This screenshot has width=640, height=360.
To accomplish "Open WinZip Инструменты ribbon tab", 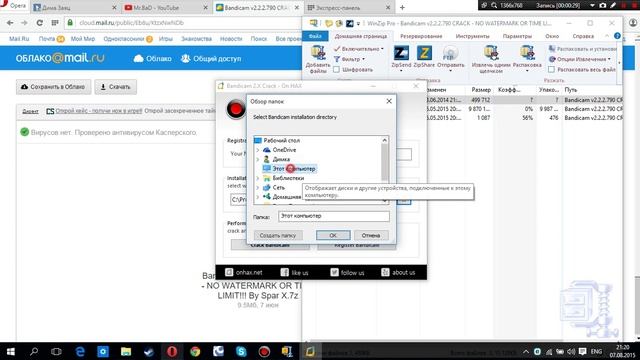I will click(x=472, y=36).
